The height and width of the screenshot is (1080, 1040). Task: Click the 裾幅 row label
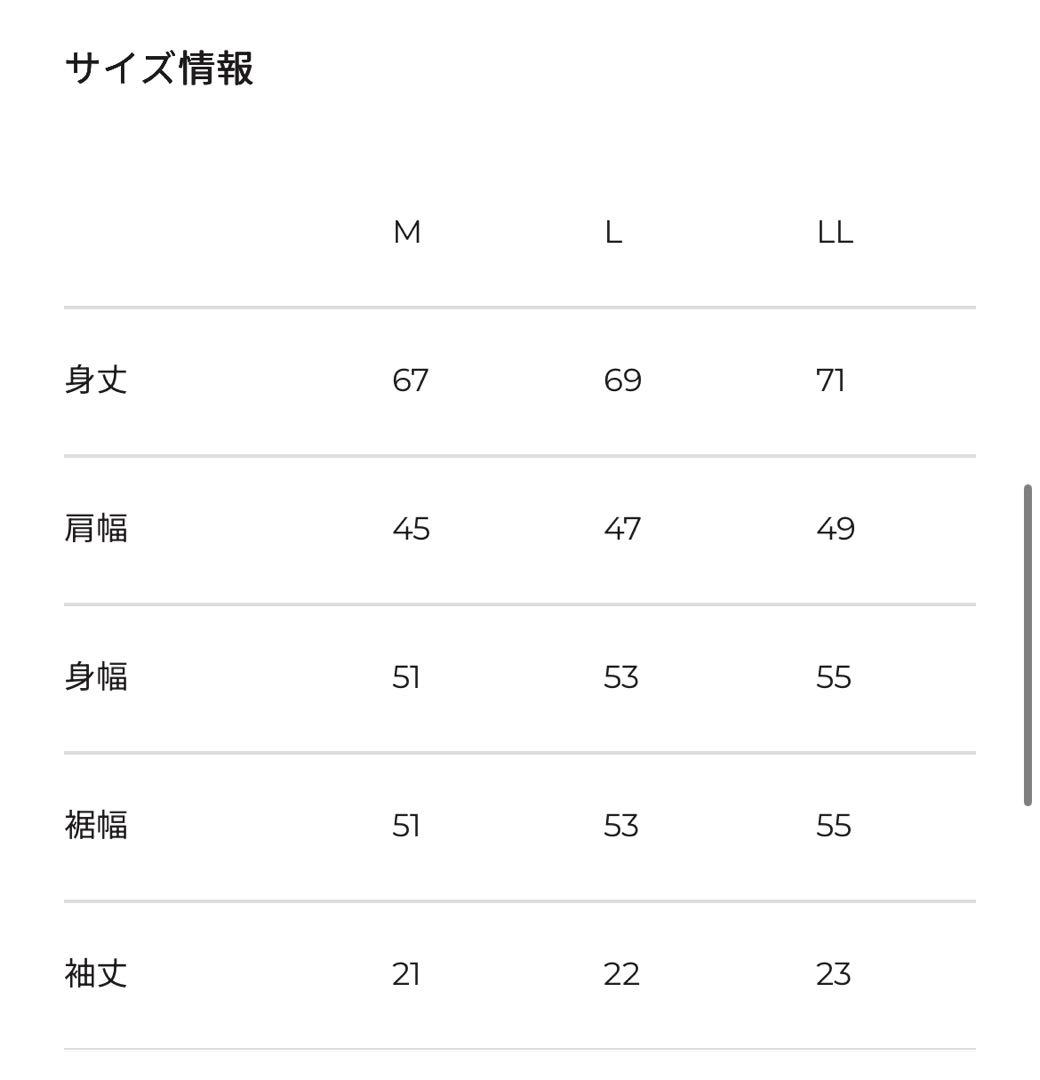(96, 825)
